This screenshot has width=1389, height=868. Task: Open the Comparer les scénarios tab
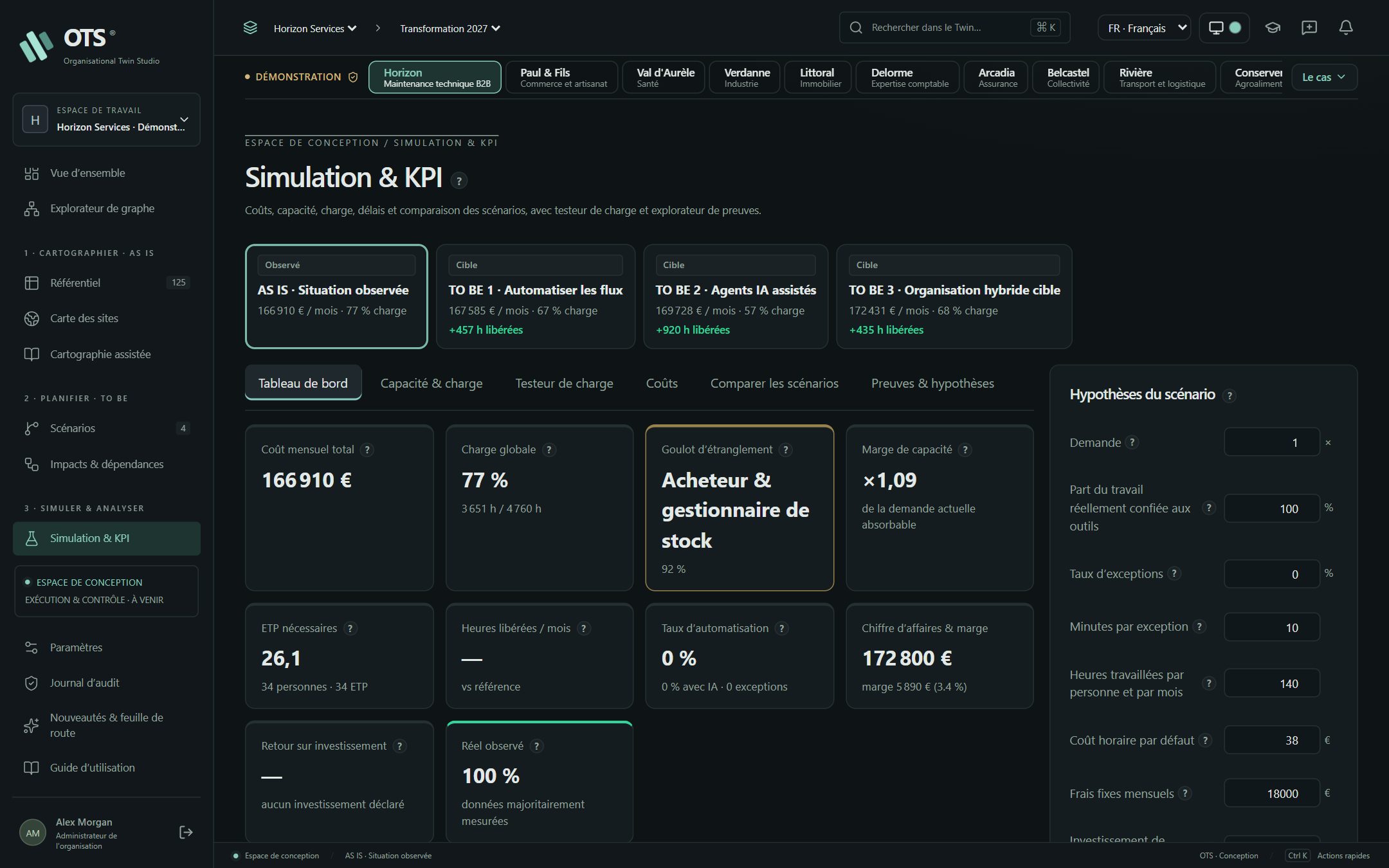pyautogui.click(x=774, y=384)
